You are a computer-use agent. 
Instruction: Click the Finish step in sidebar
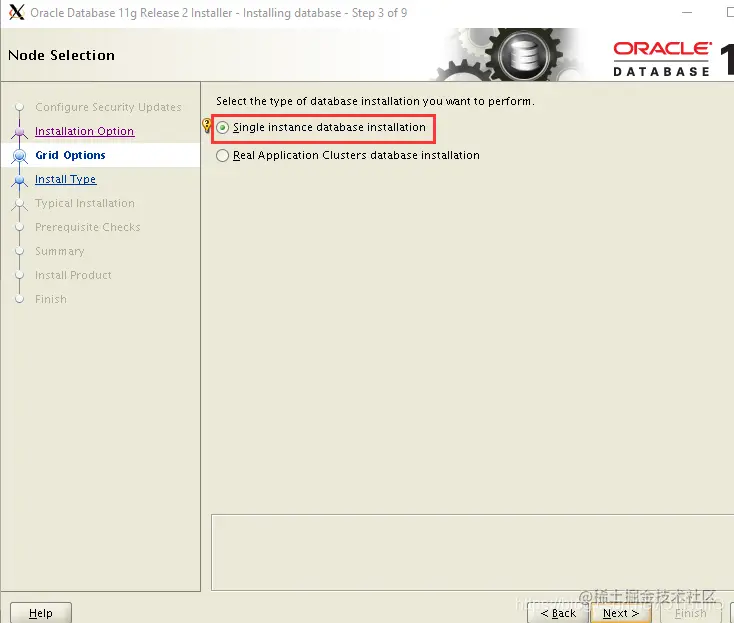(x=51, y=299)
